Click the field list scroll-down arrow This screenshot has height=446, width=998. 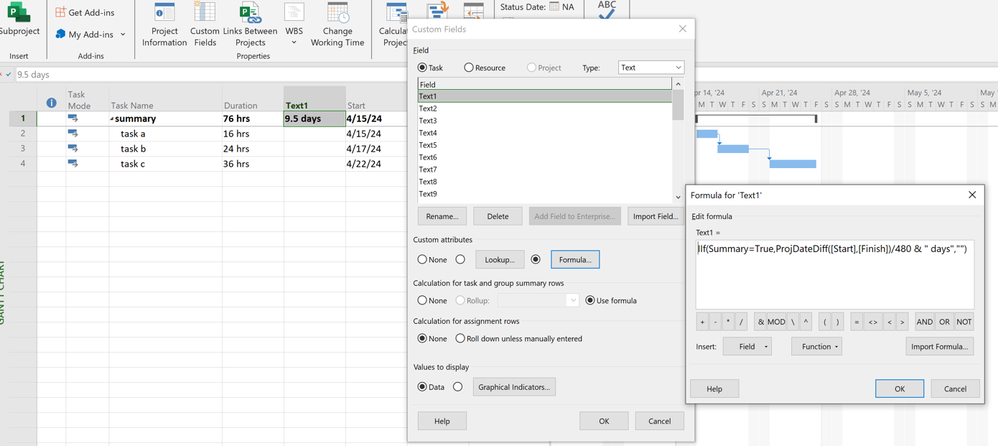(678, 198)
